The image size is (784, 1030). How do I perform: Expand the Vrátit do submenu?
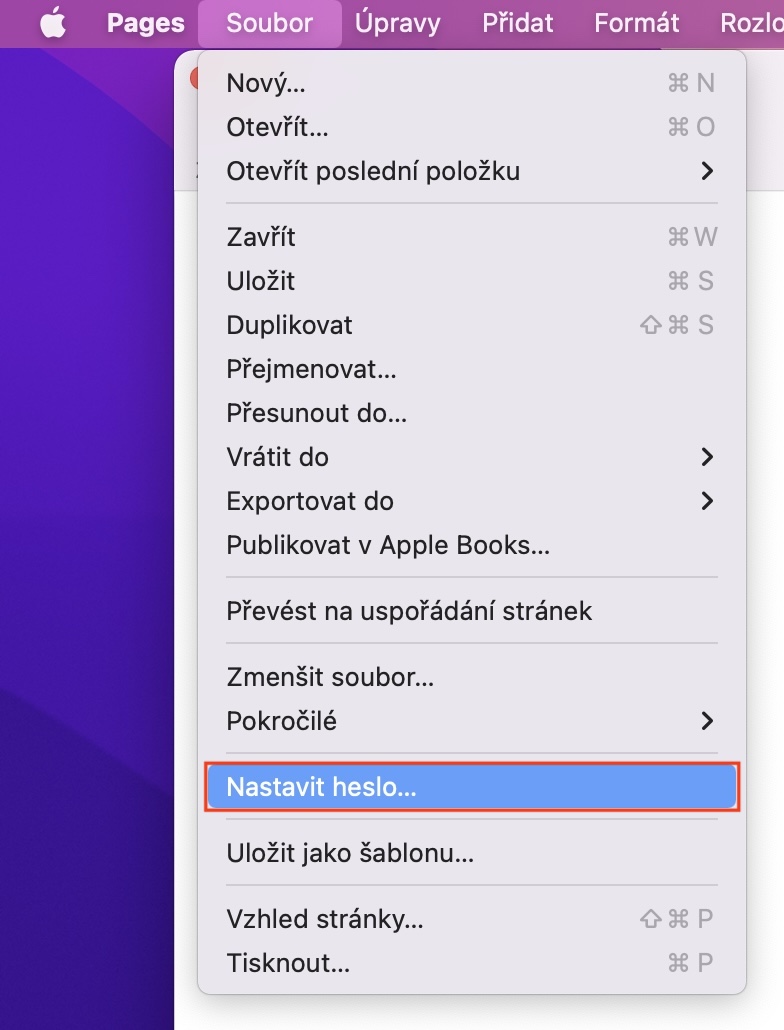point(278,457)
